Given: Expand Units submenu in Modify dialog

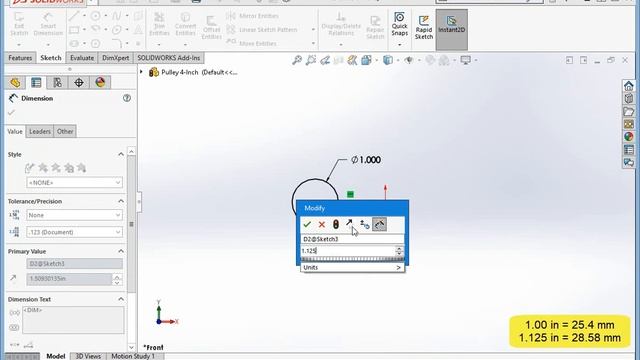Looking at the screenshot, I should 353,267.
